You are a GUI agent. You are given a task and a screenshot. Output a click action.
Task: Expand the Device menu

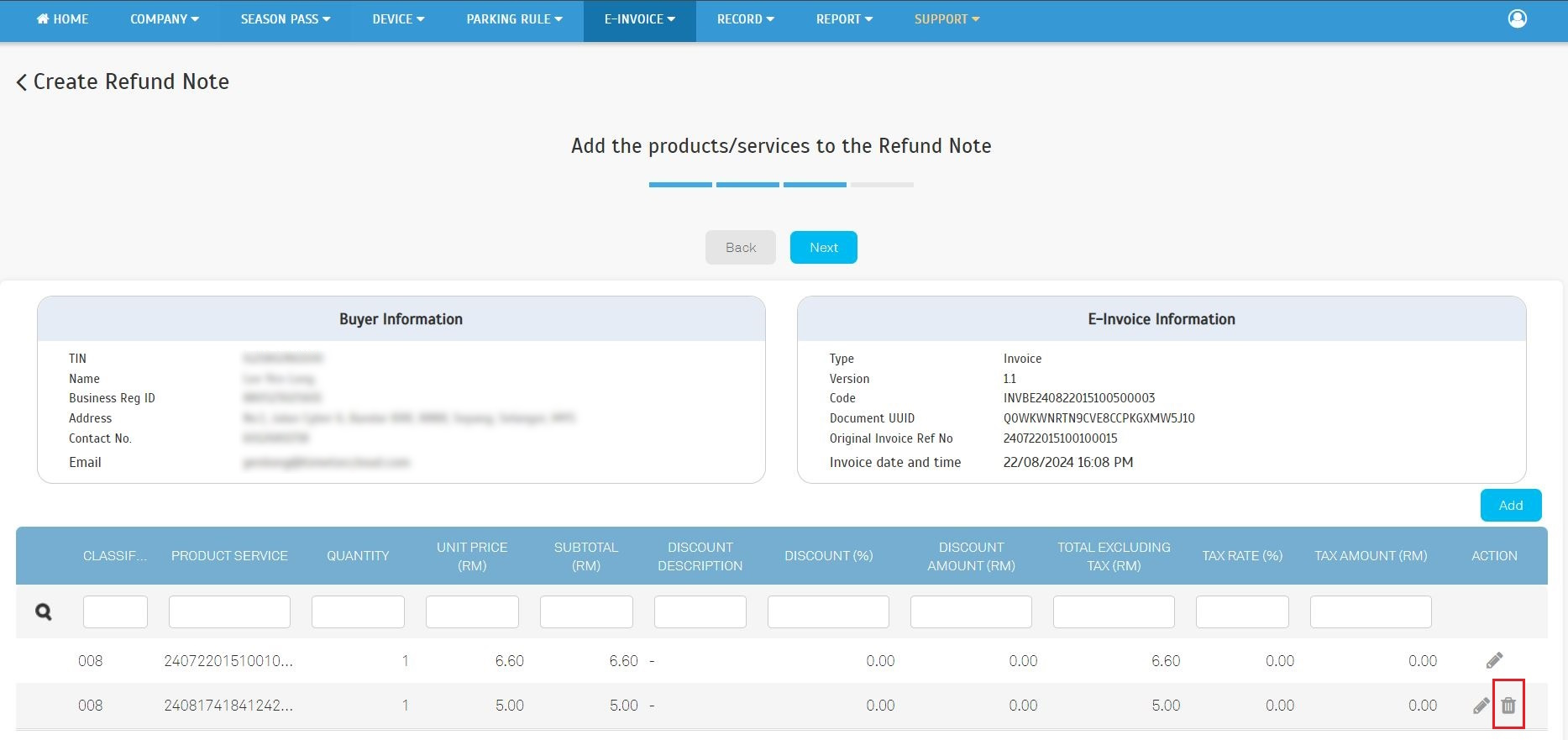tap(398, 19)
